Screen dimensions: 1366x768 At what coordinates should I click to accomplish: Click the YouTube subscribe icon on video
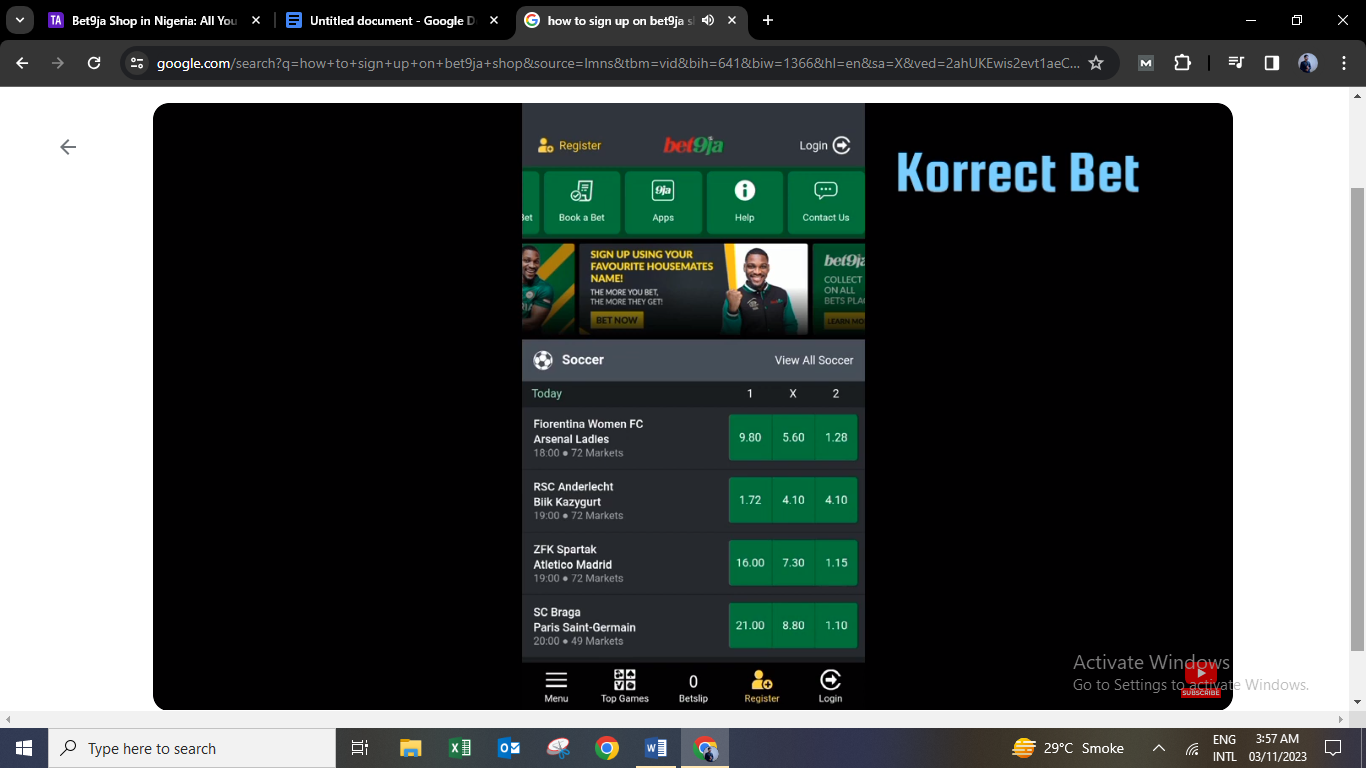(1201, 679)
